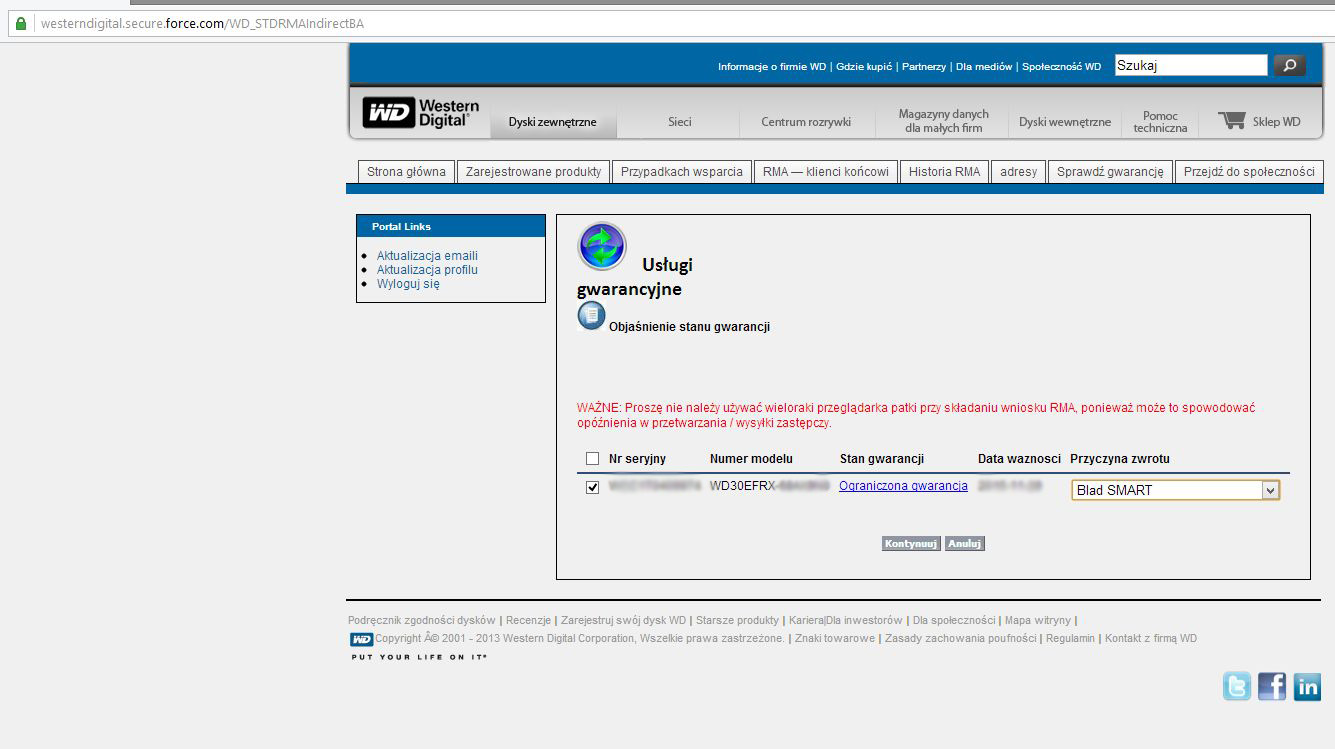Switch to the Strona główna tab

pos(406,172)
